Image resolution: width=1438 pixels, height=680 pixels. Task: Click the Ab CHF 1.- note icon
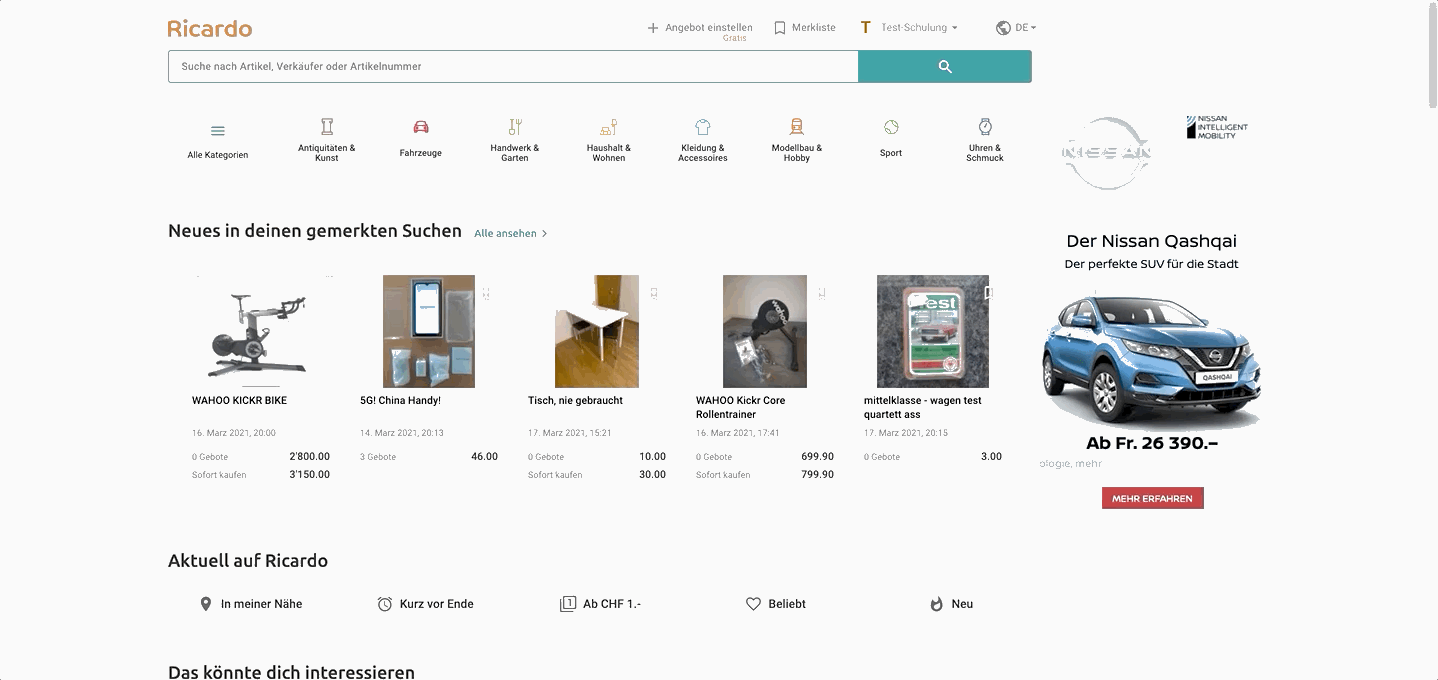click(x=568, y=604)
